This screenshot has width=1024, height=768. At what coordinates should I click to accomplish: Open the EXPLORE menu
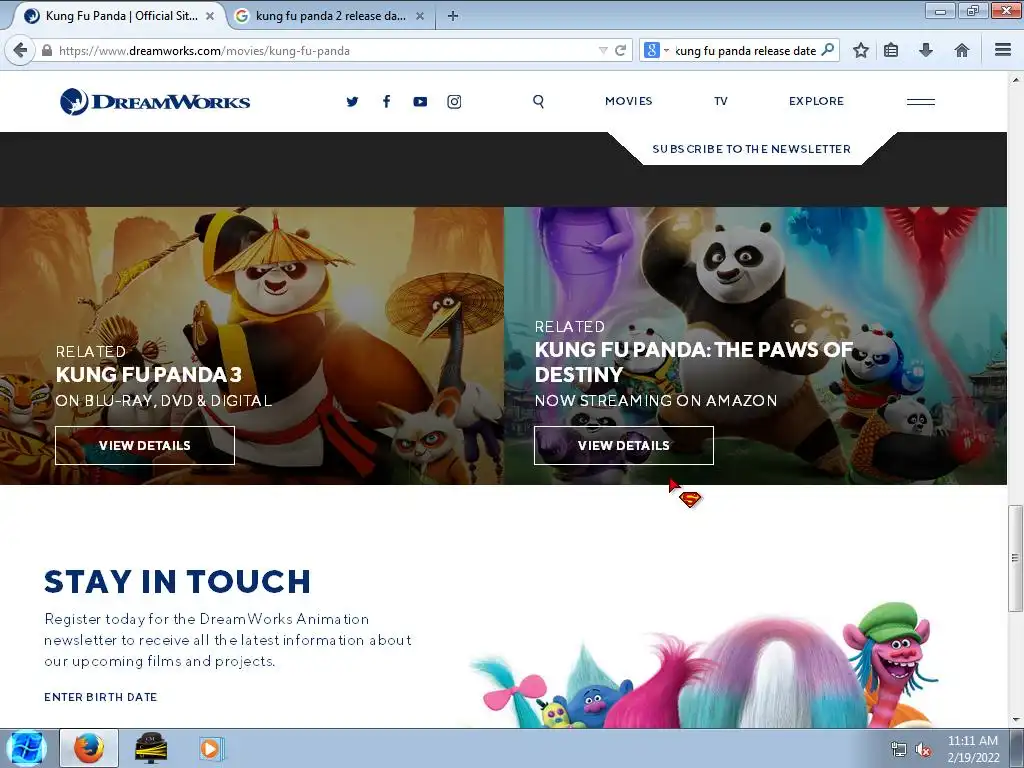pyautogui.click(x=816, y=101)
